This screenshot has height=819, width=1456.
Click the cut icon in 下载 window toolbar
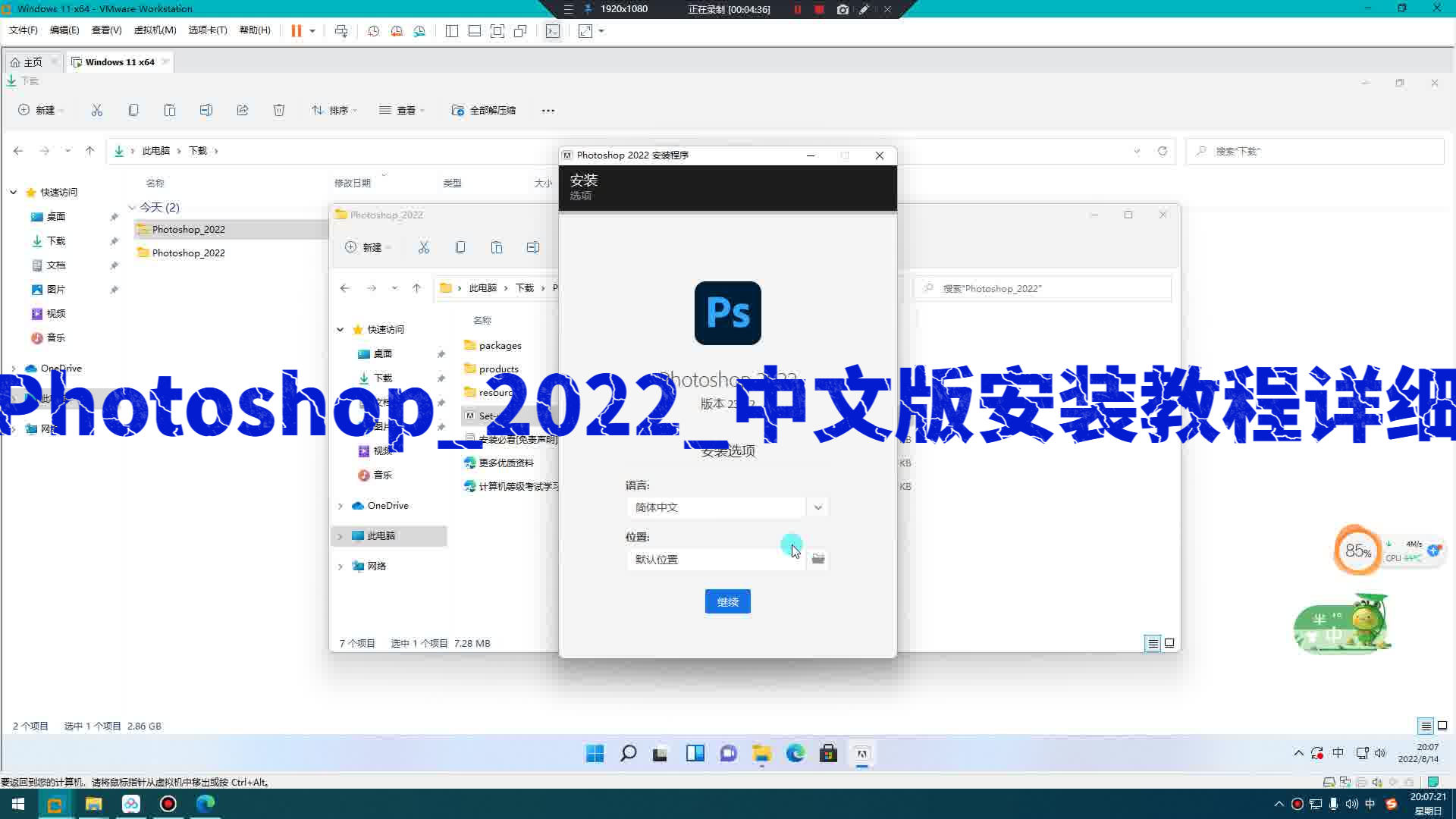[x=97, y=110]
